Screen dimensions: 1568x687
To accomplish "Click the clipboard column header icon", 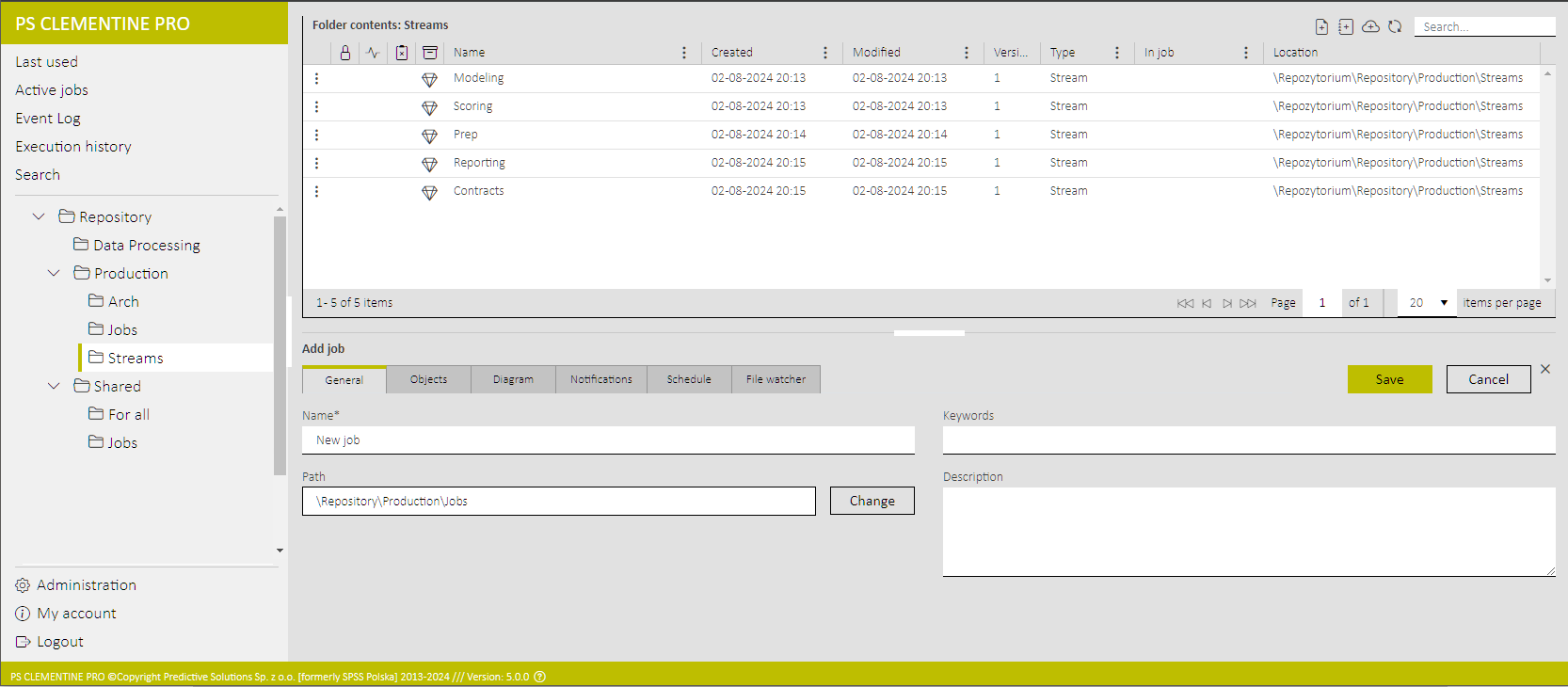I will coord(402,53).
